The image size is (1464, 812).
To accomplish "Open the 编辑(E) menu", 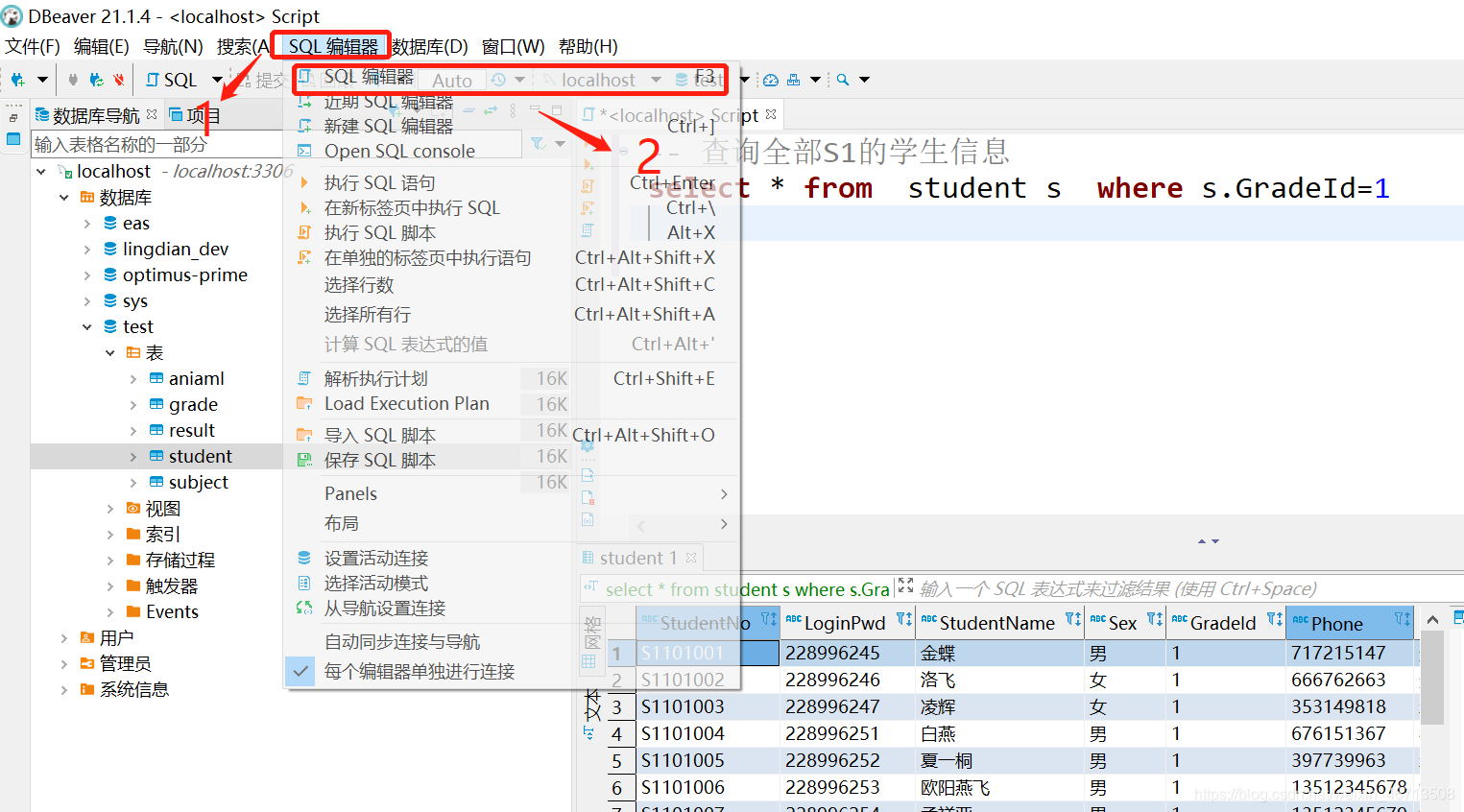I will pos(102,46).
